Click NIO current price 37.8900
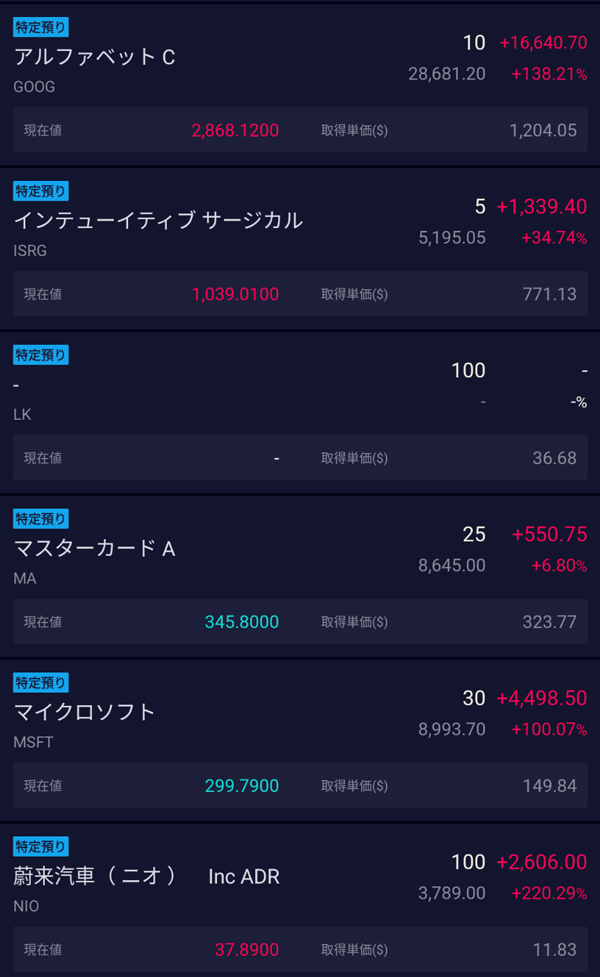Screen dimensions: 600x977 pos(246,950)
